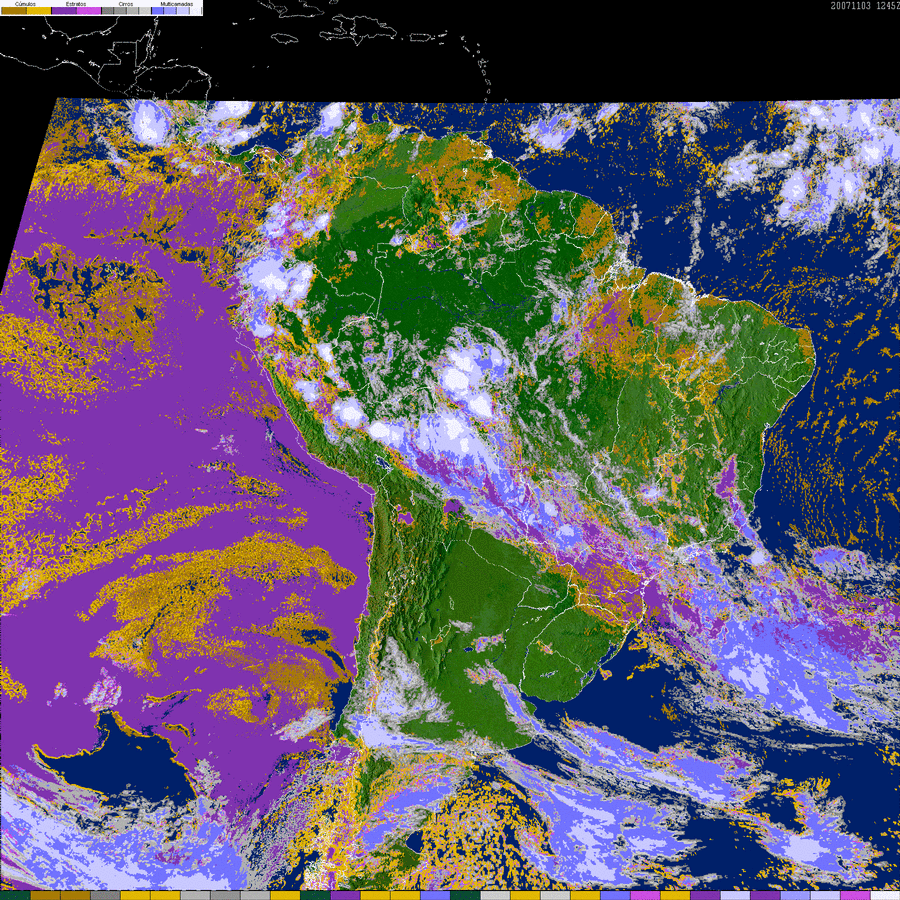Click the Cúmulos legend label
900x900 pixels.
(25, 4)
